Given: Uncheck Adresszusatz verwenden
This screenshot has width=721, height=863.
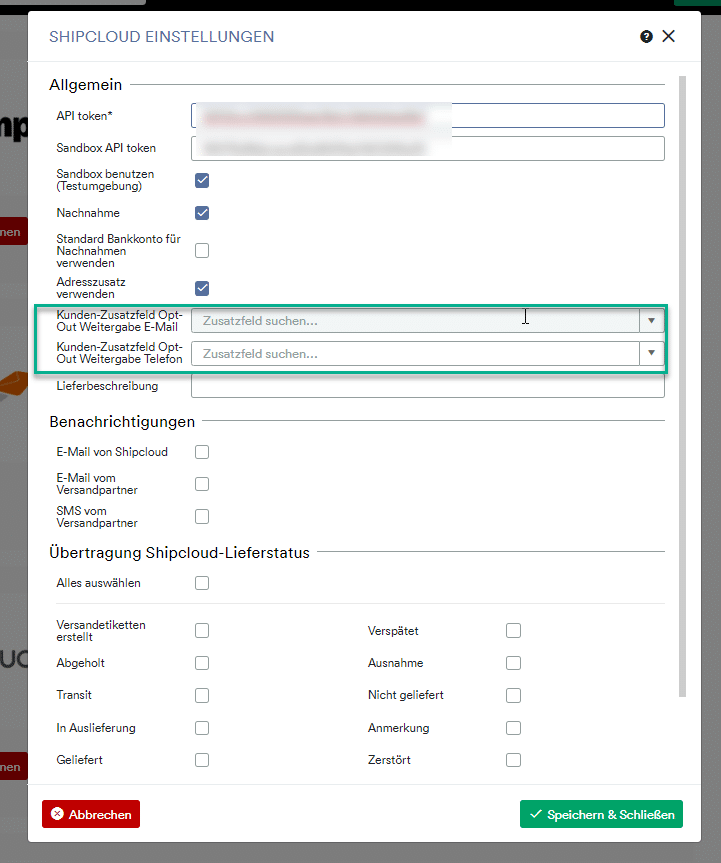Looking at the screenshot, I should click(x=202, y=288).
